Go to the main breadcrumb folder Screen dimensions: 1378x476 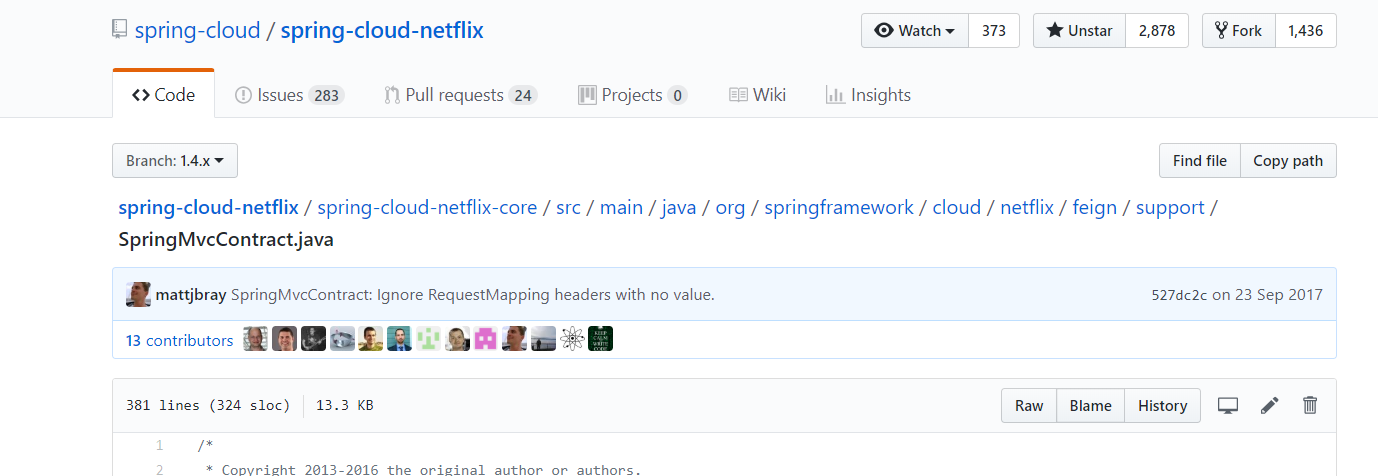pyautogui.click(x=621, y=208)
